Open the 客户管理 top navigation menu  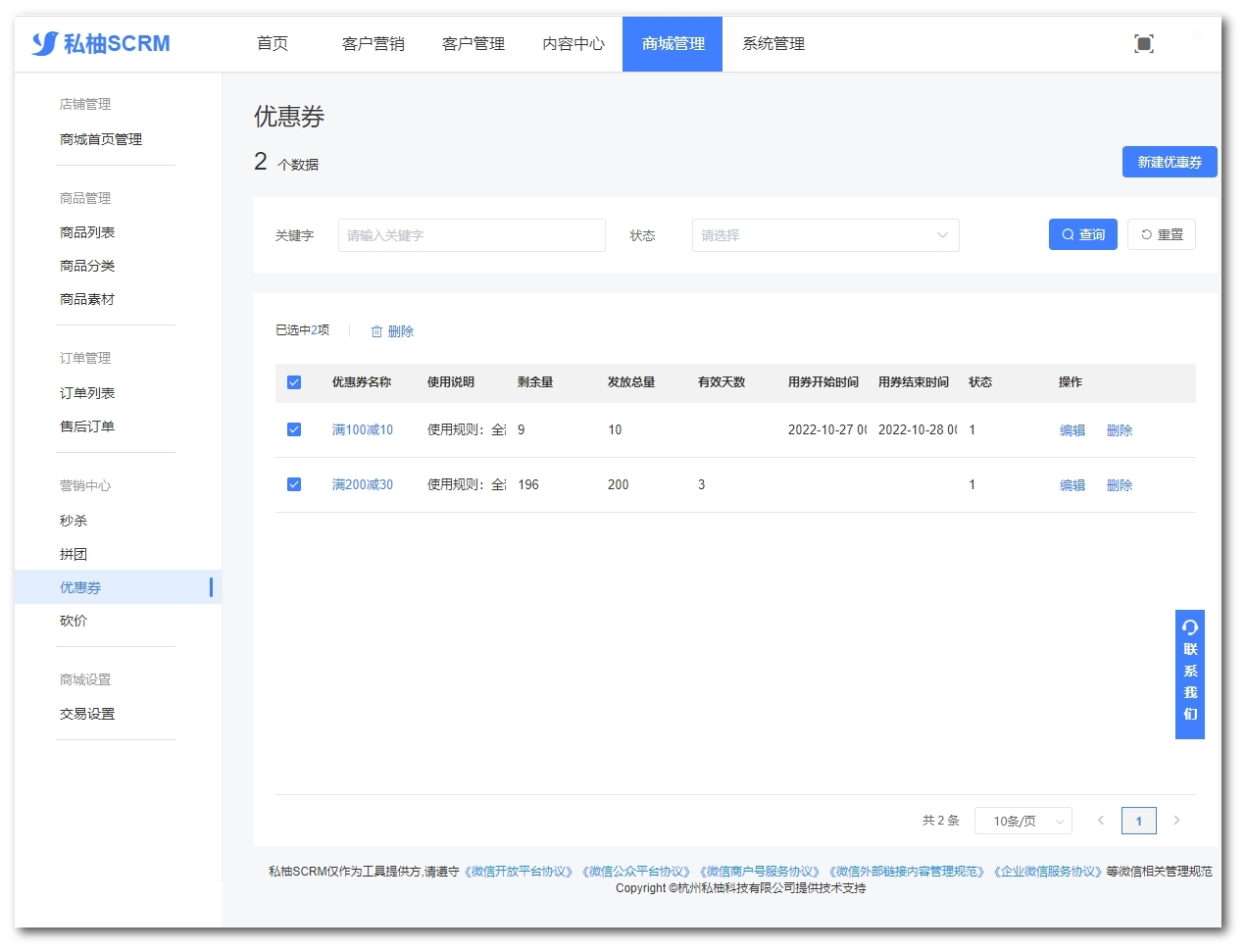point(473,44)
